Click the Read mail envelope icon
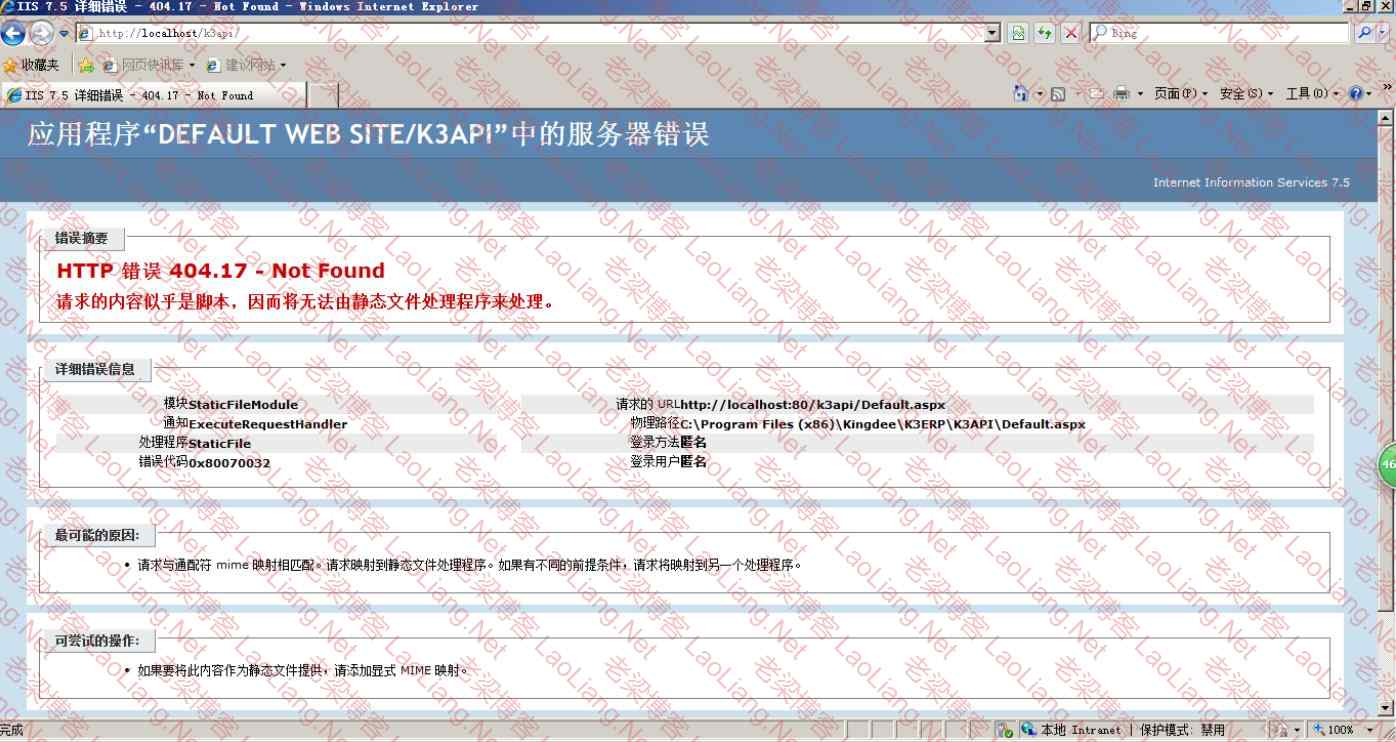 click(1095, 94)
